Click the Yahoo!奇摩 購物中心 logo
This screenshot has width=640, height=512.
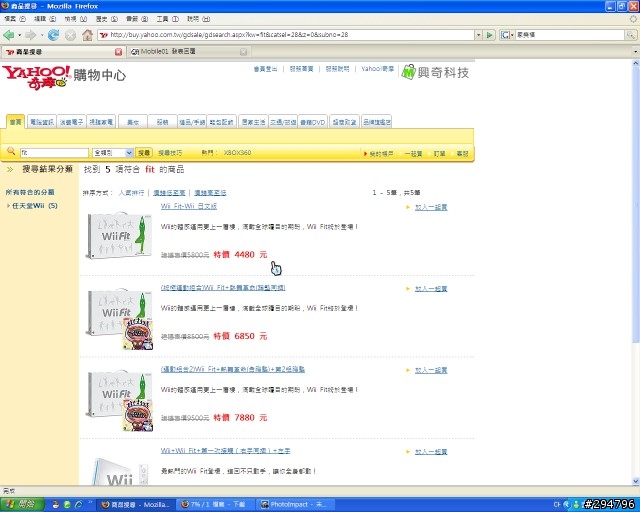[64, 77]
